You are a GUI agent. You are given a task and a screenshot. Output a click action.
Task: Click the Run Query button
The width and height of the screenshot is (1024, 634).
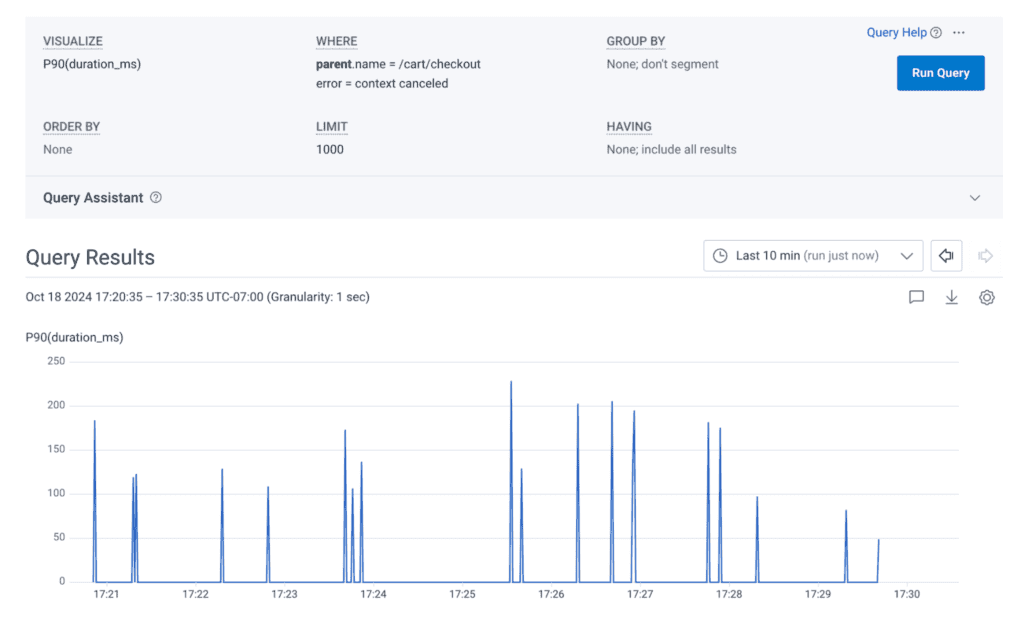coord(940,73)
